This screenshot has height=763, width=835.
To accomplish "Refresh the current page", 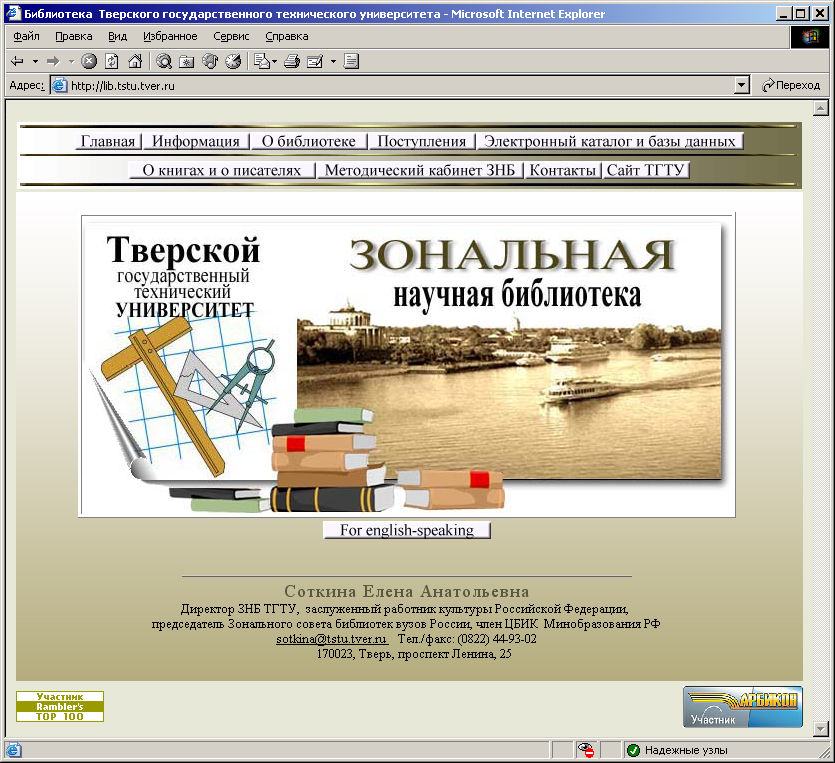I will [112, 61].
